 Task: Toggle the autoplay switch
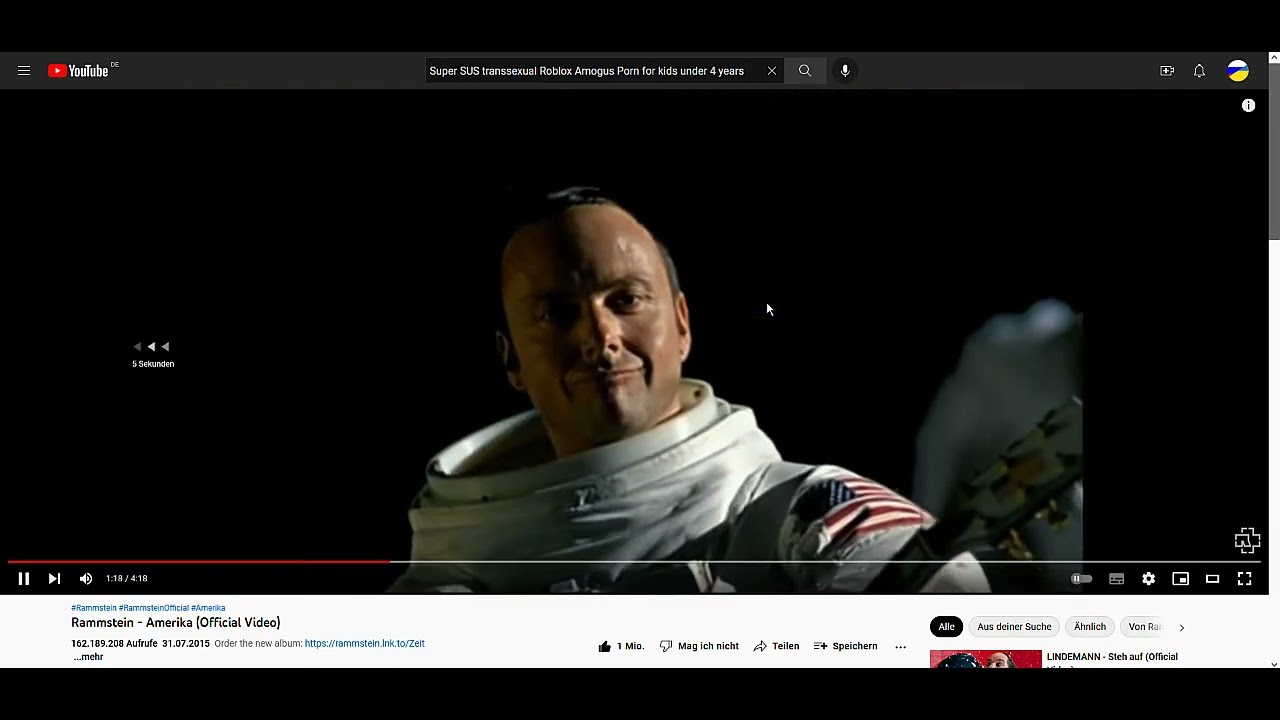point(1081,578)
